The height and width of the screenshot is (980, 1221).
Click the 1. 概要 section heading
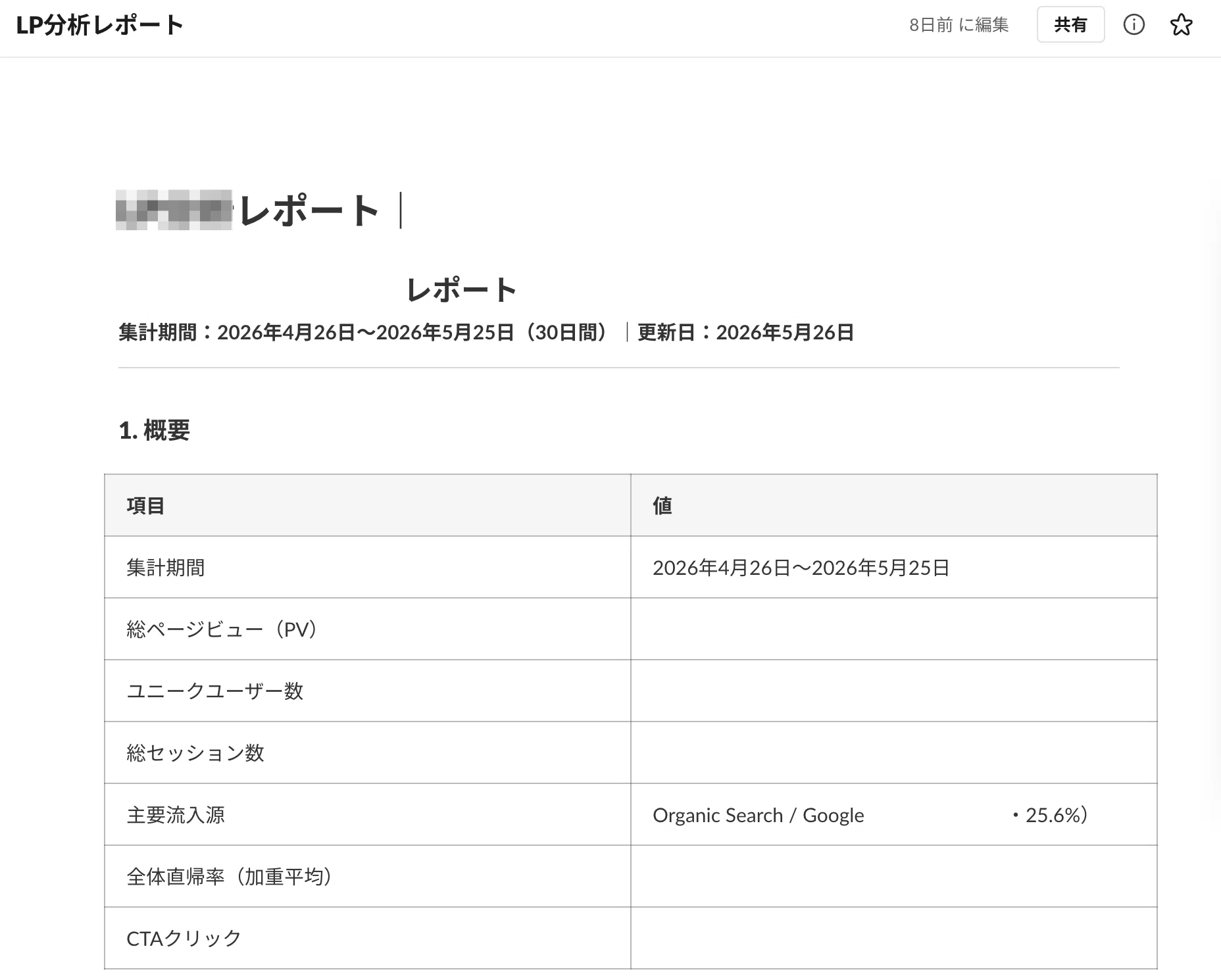pos(155,430)
